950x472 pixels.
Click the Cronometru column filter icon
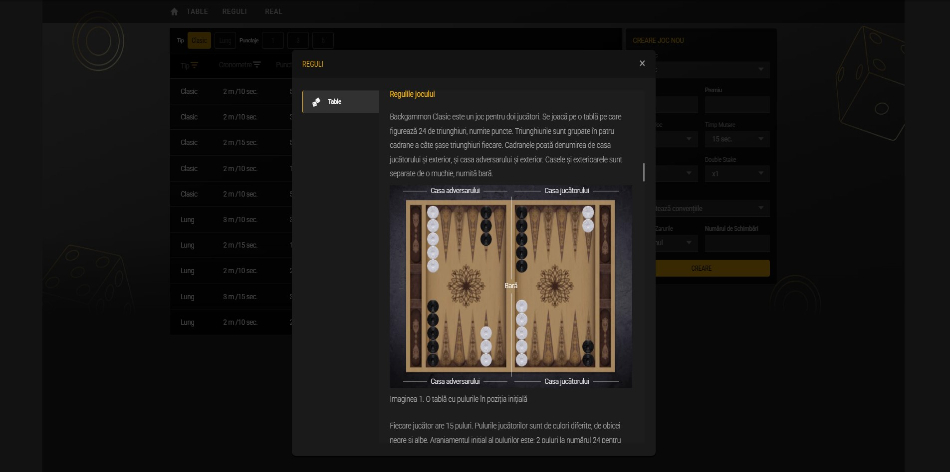(x=257, y=65)
